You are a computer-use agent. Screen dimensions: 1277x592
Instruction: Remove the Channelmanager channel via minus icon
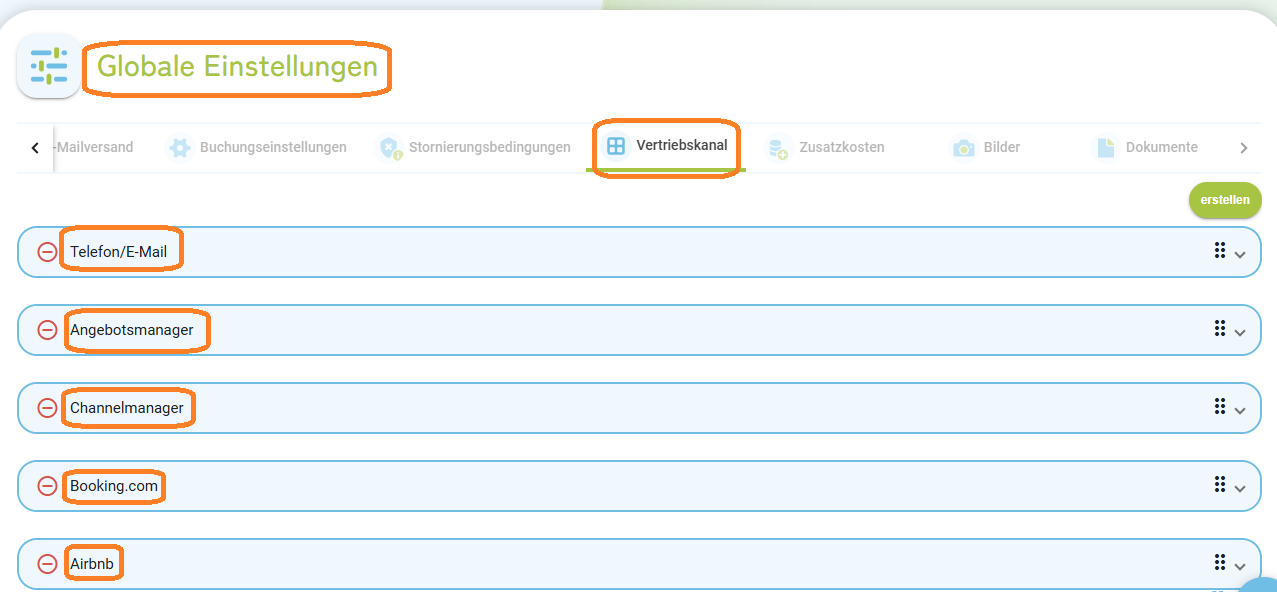(x=47, y=408)
